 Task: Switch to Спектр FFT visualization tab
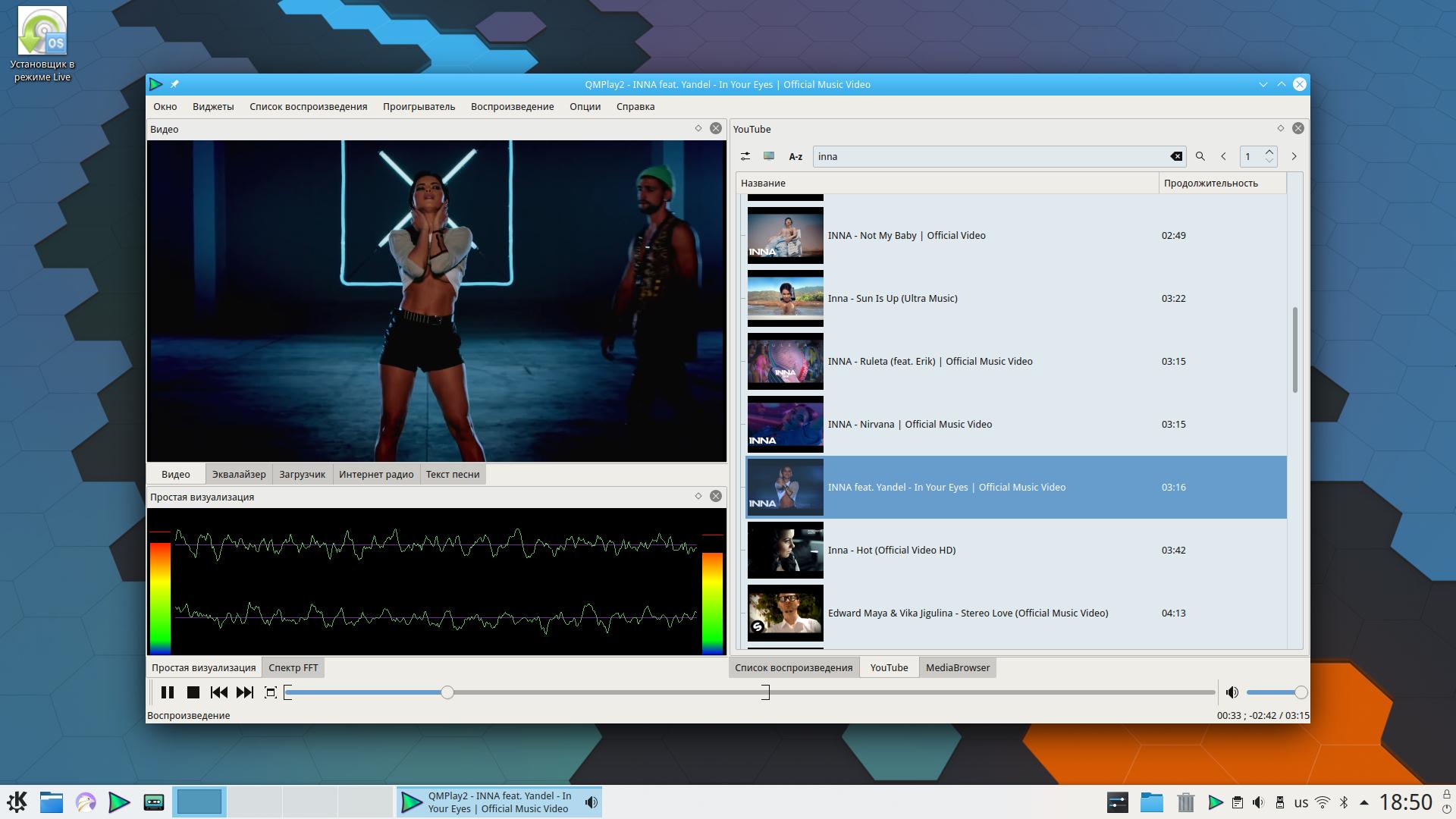coord(293,668)
